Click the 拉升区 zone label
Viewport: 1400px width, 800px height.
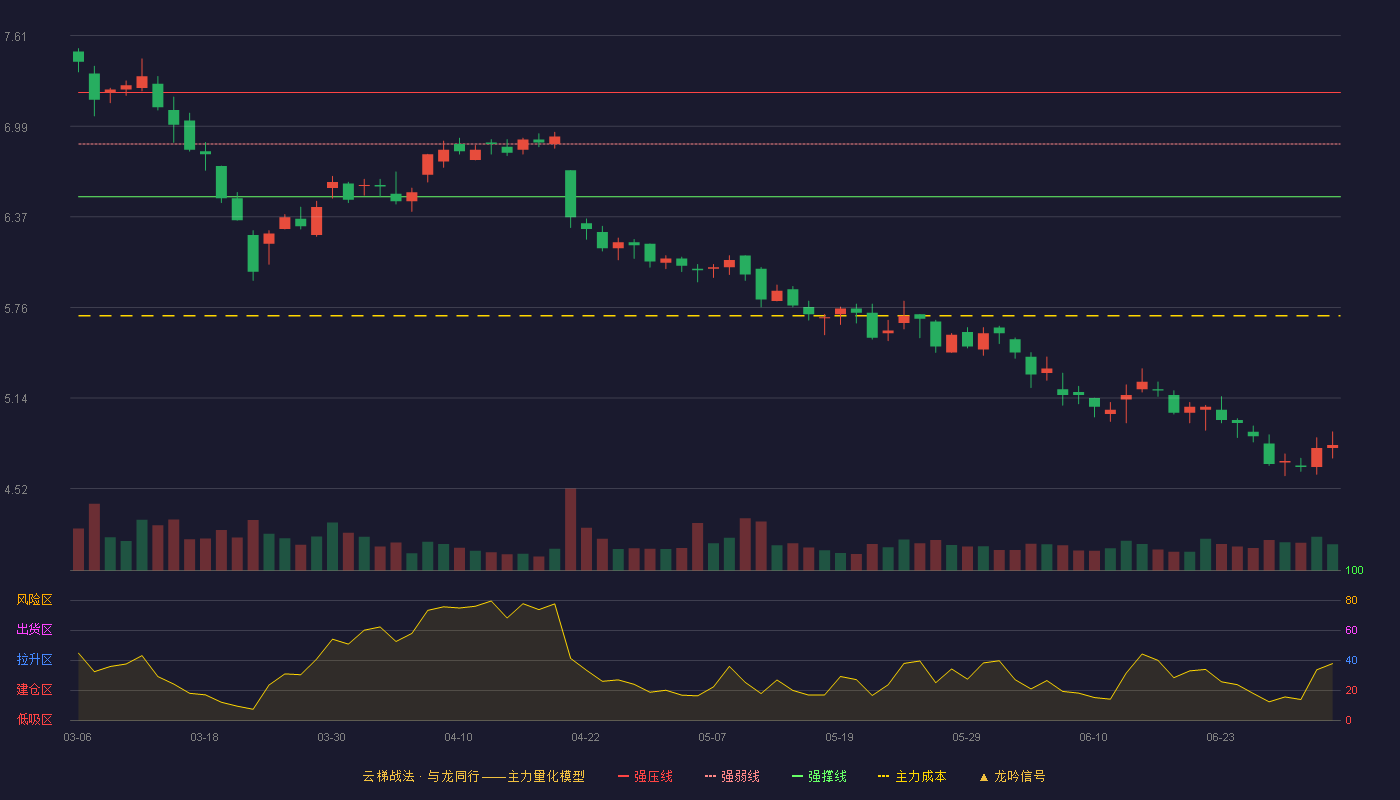tap(34, 660)
